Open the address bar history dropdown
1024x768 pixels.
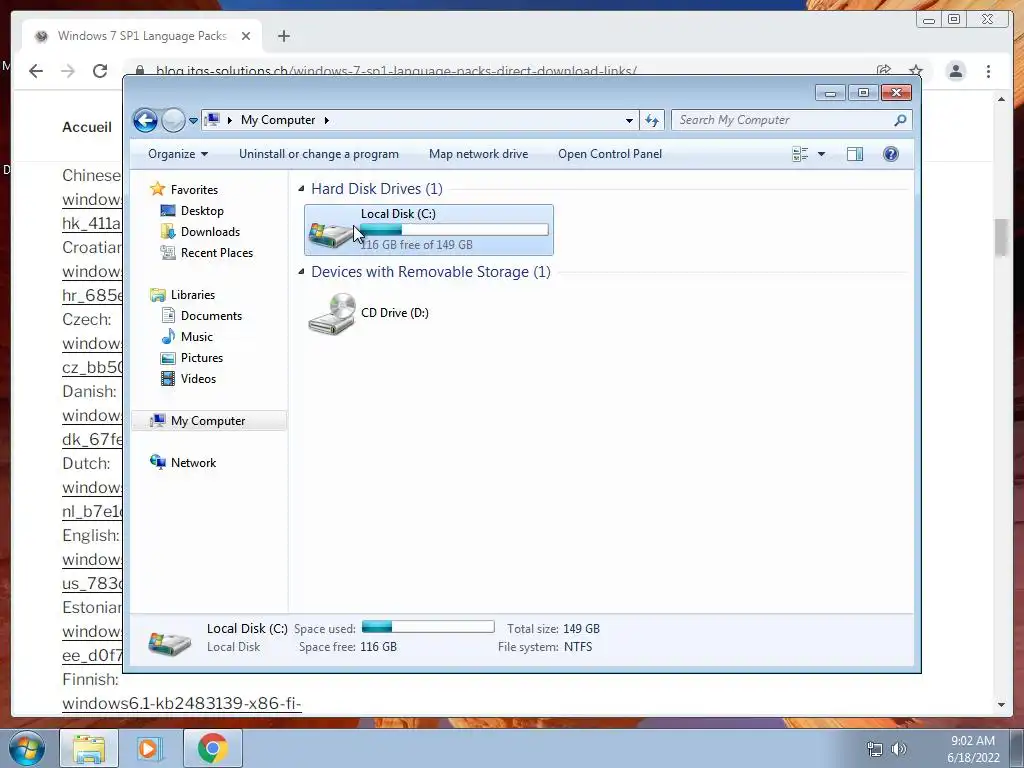click(x=629, y=120)
